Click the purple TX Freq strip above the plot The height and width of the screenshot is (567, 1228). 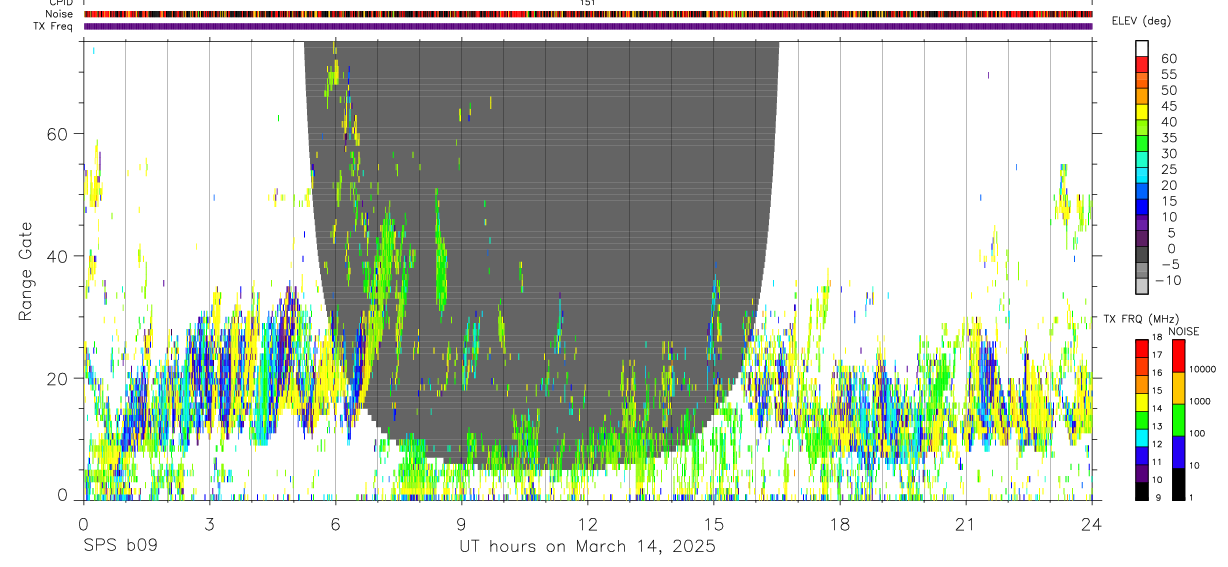(588, 26)
